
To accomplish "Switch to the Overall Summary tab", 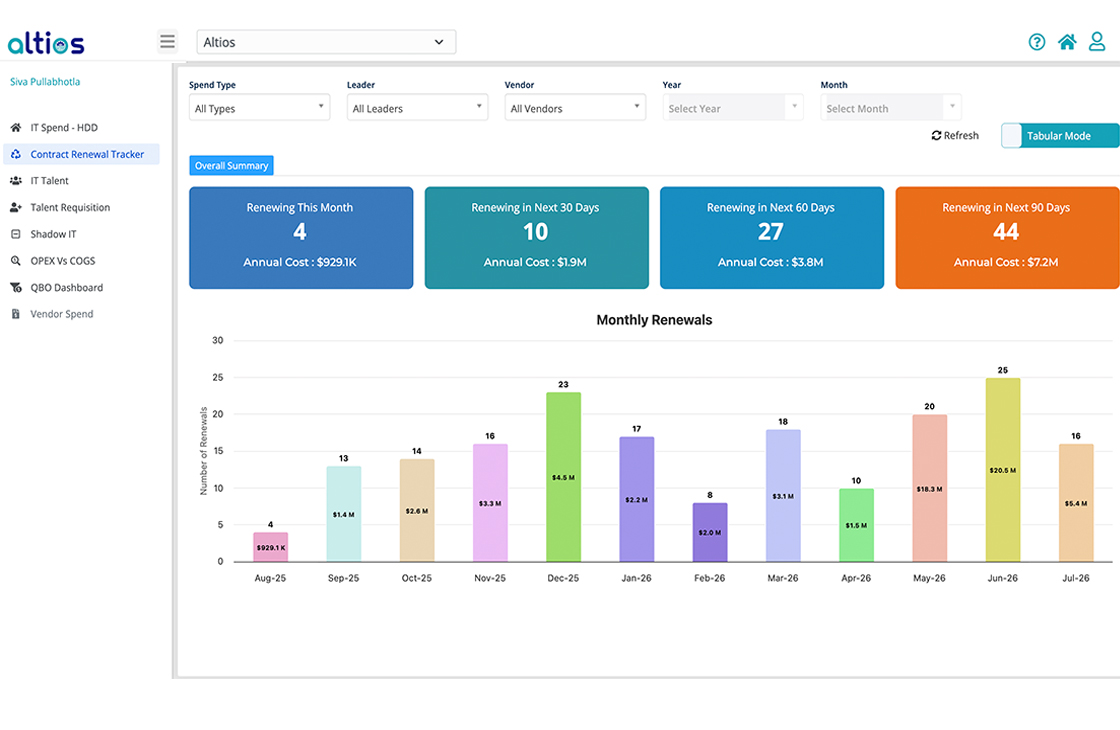I will 231,165.
